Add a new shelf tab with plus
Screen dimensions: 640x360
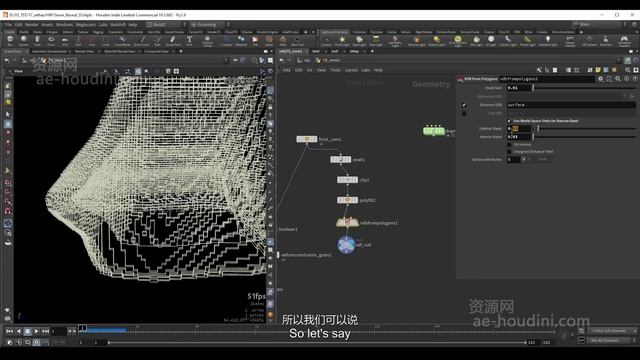pyautogui.click(x=305, y=32)
